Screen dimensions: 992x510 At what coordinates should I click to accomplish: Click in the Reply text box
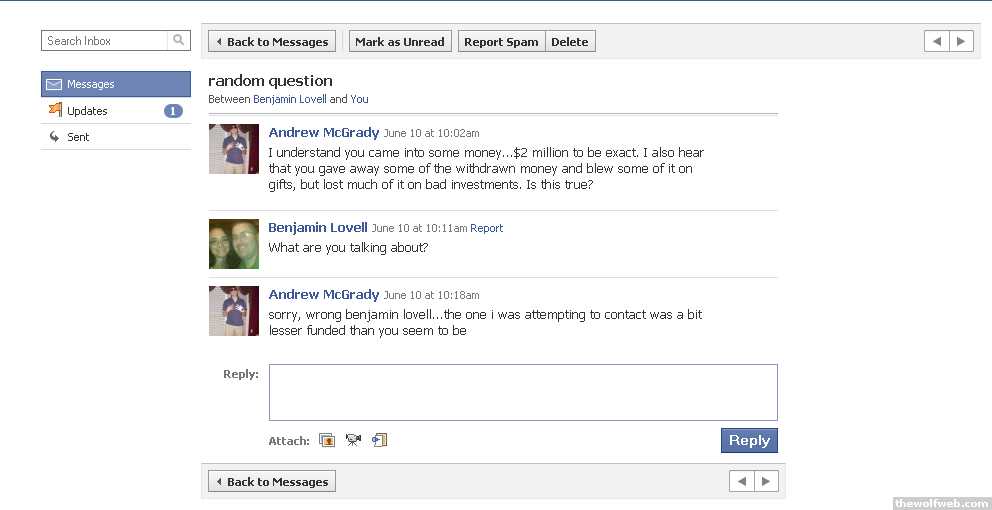point(523,392)
